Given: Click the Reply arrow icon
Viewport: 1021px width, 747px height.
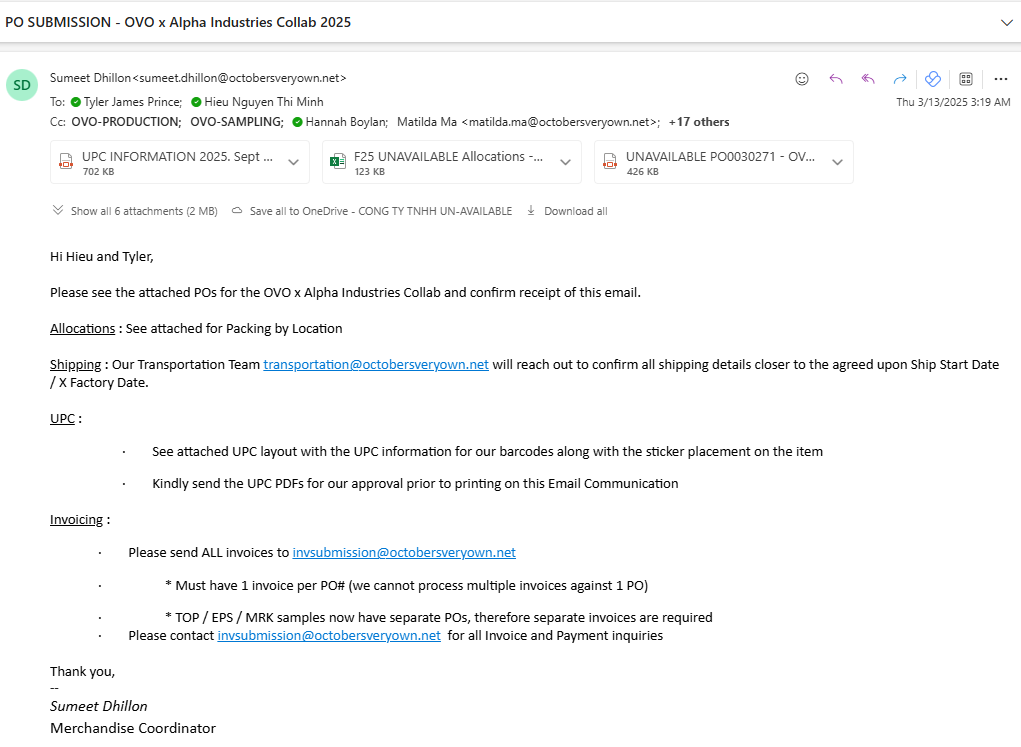Looking at the screenshot, I should point(836,79).
